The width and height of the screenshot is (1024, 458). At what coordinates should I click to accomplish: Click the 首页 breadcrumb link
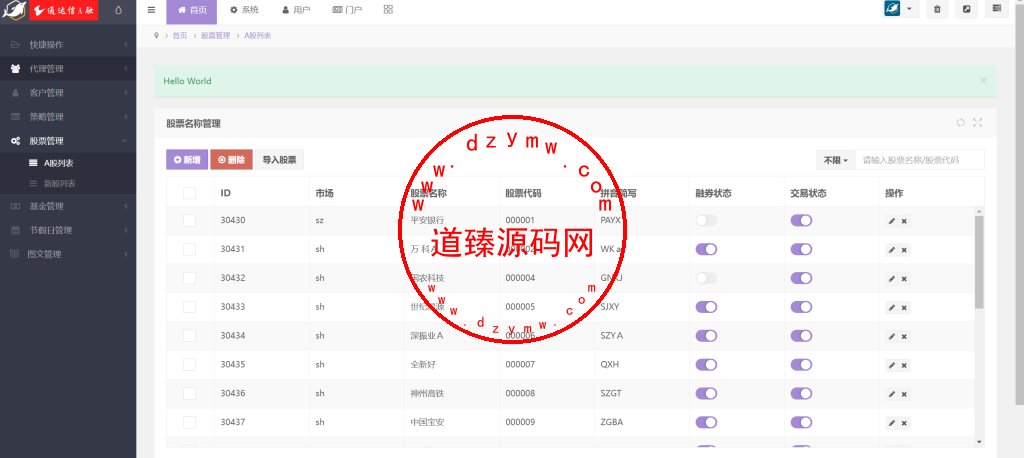(x=180, y=35)
